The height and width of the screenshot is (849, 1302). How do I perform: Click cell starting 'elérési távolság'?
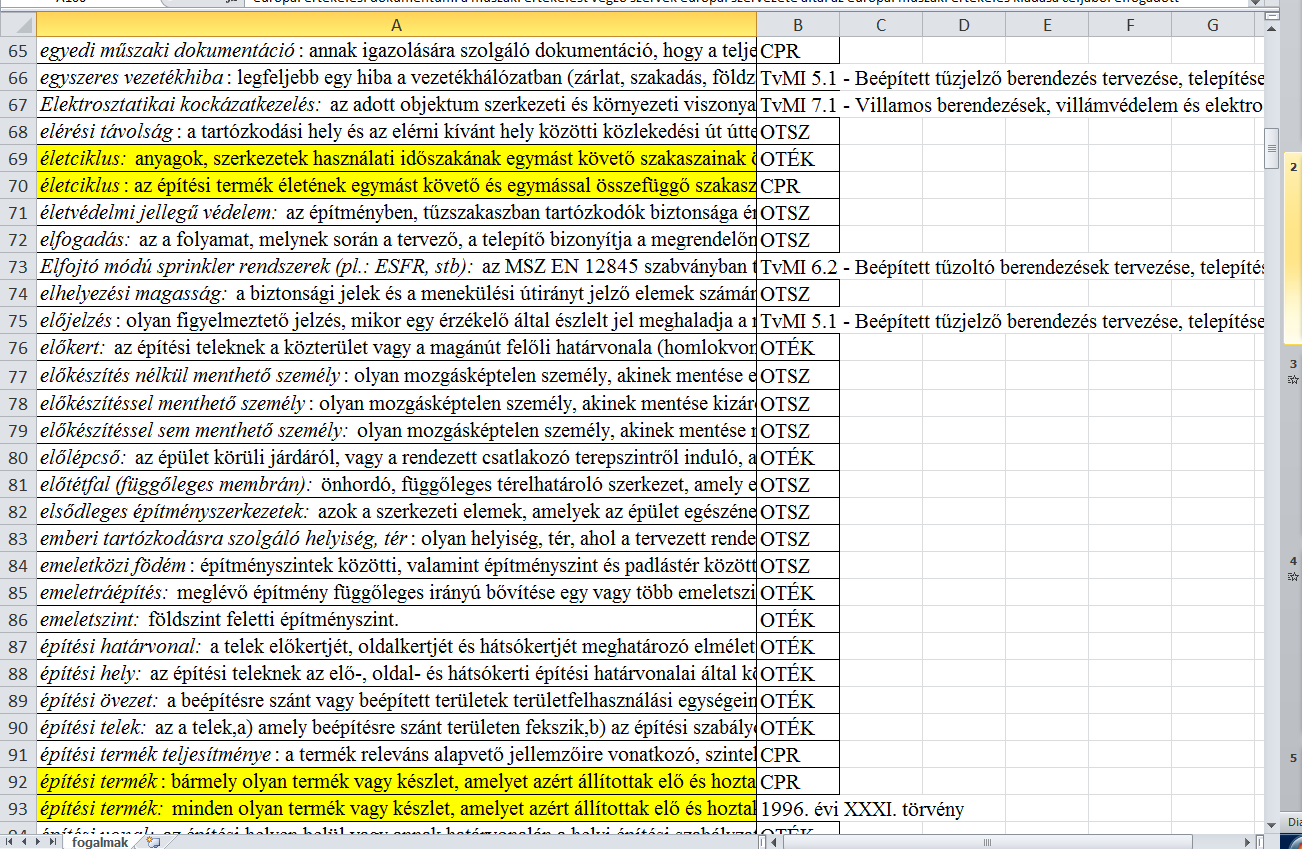pos(397,131)
